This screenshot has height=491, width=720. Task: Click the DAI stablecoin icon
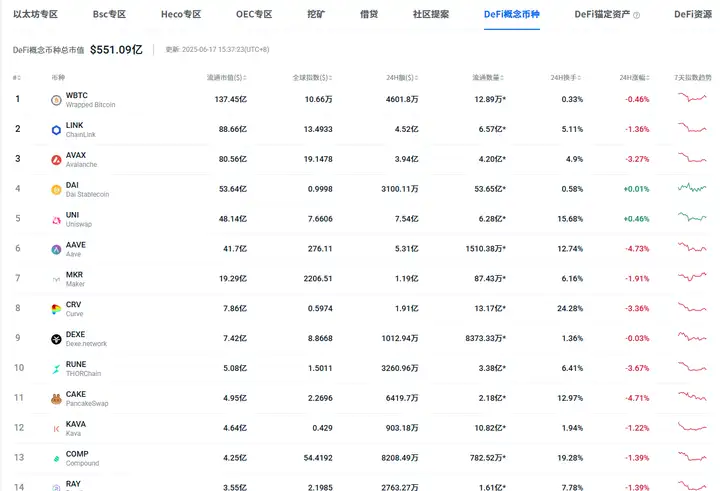[x=56, y=190]
